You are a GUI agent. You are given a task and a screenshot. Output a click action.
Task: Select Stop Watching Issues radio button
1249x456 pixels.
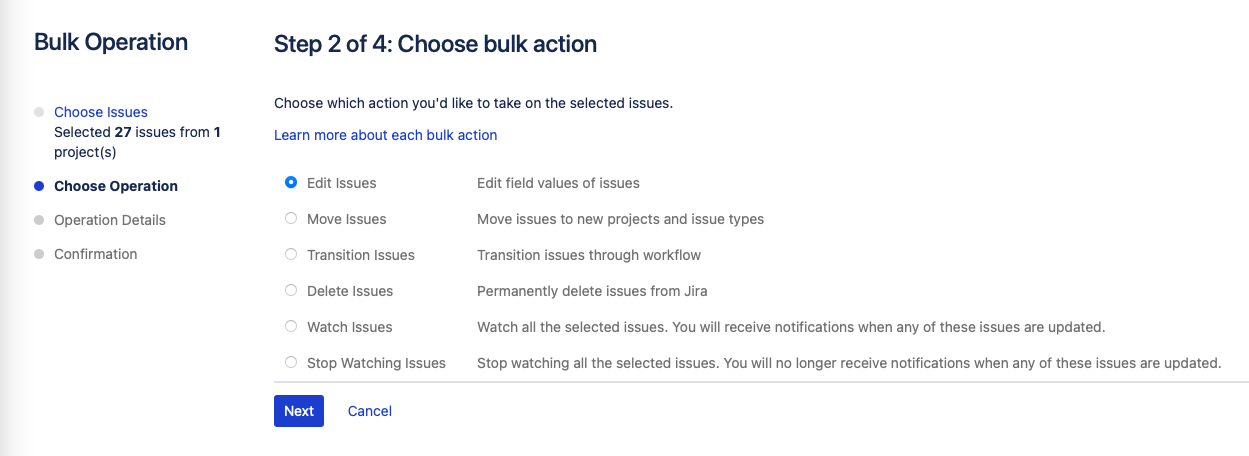[x=291, y=363]
